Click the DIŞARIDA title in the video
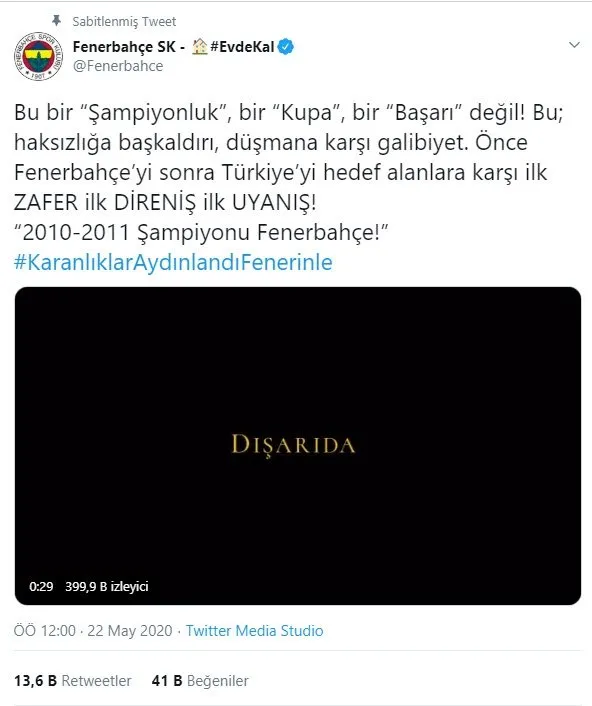This screenshot has height=706, width=592. coord(293,445)
